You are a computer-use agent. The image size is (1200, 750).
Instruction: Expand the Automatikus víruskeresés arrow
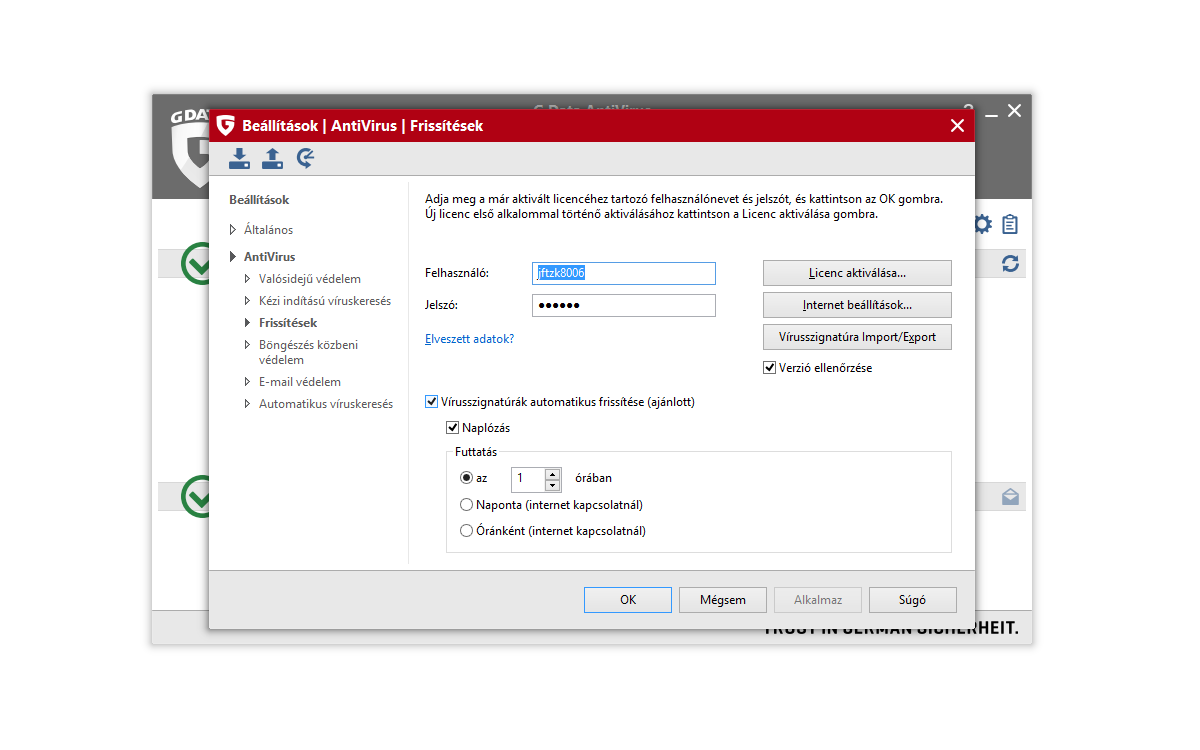tap(248, 404)
